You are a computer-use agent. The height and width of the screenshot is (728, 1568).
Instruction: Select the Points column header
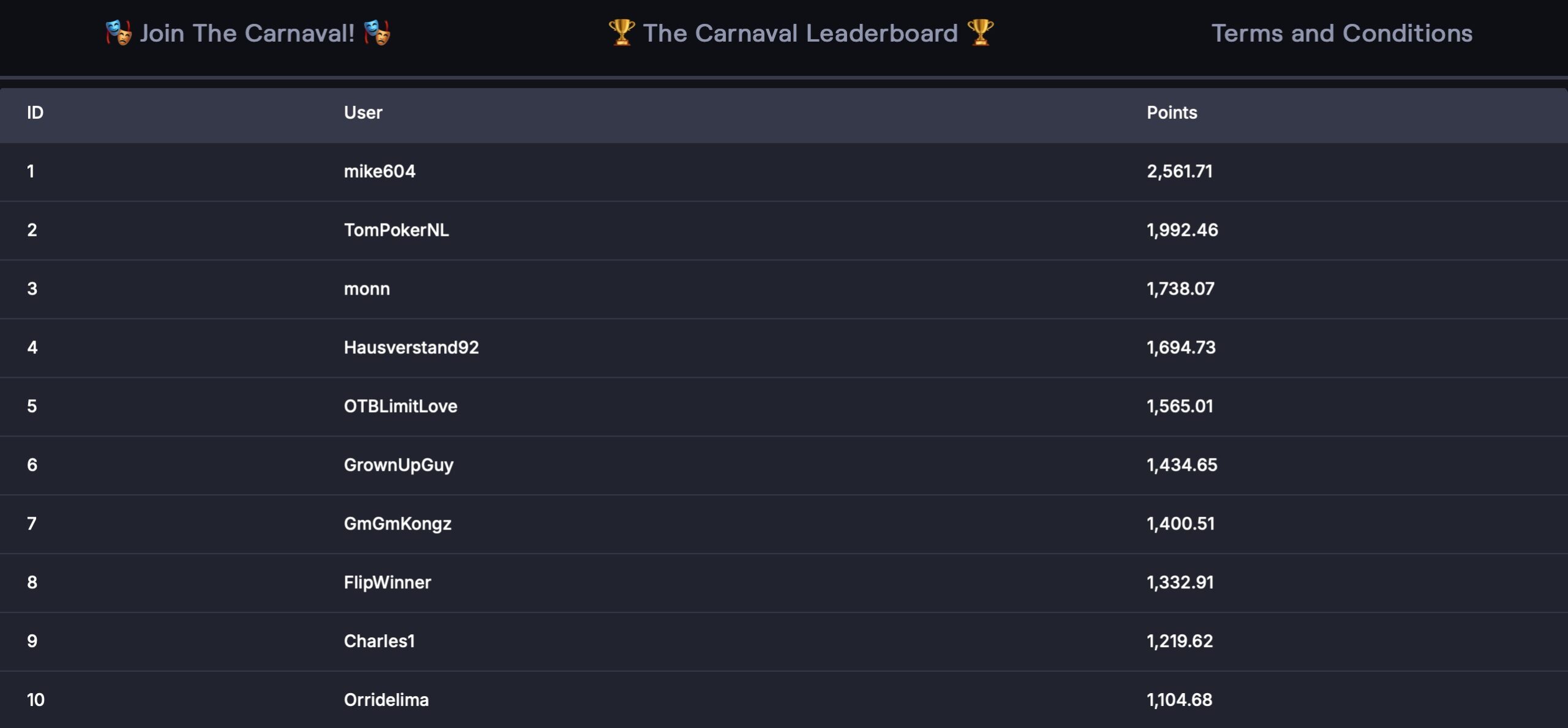1172,113
